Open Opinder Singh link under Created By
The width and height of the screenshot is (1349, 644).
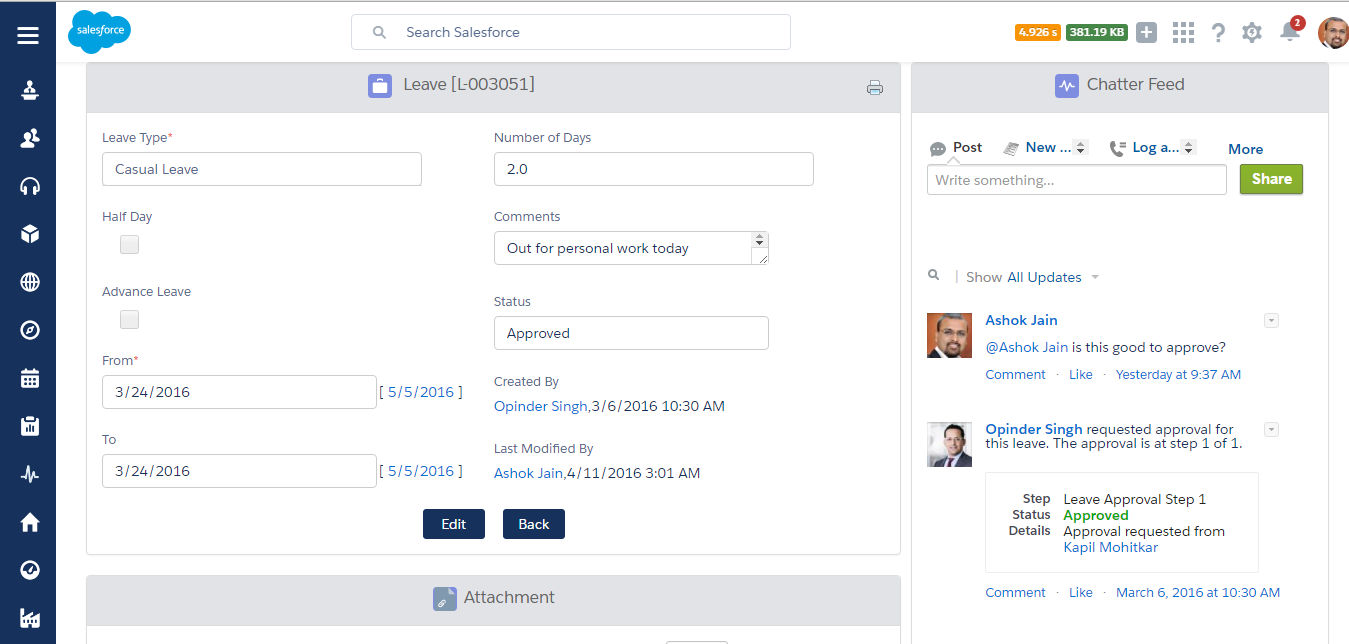pyautogui.click(x=541, y=406)
